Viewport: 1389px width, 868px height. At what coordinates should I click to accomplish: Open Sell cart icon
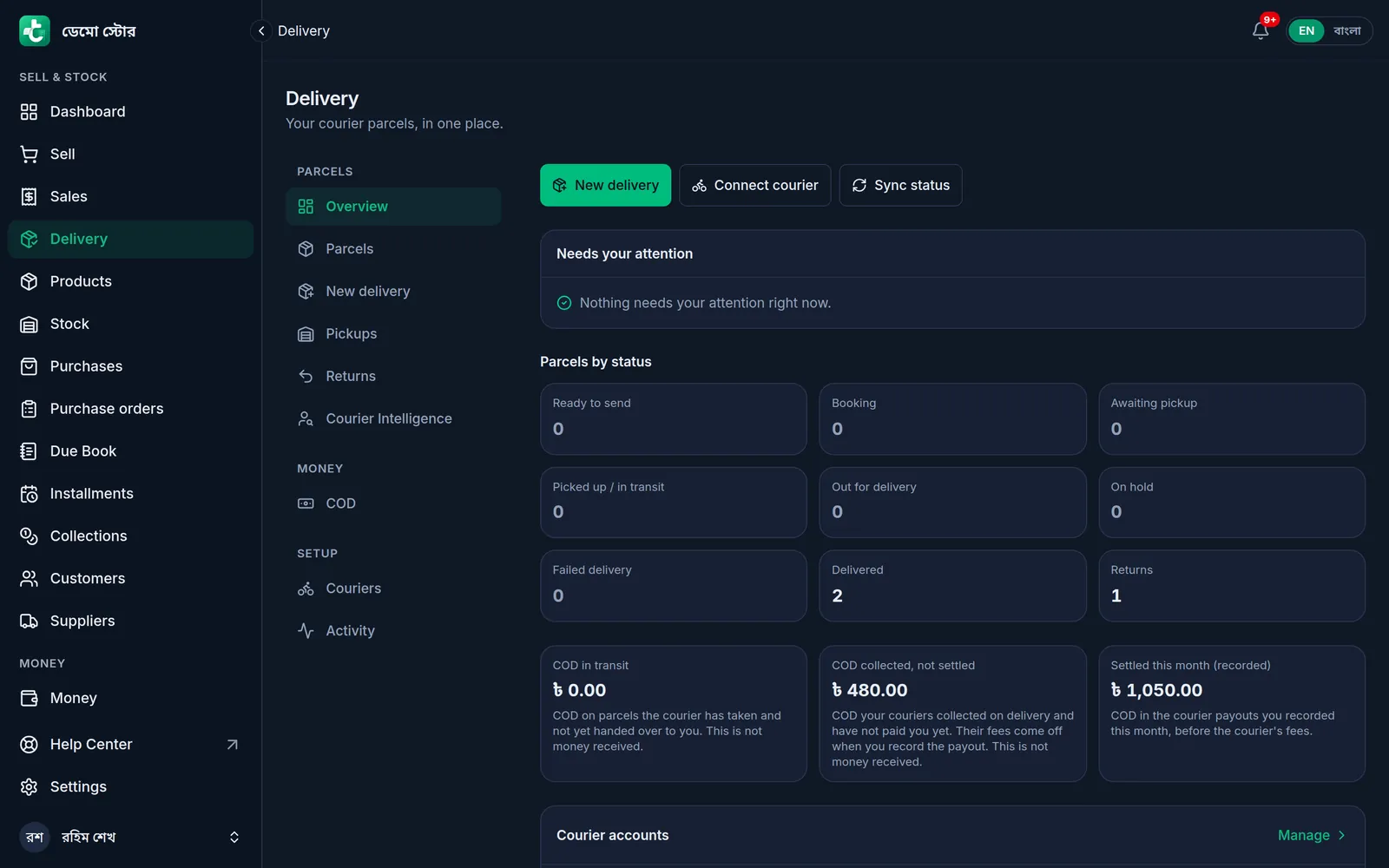click(29, 155)
